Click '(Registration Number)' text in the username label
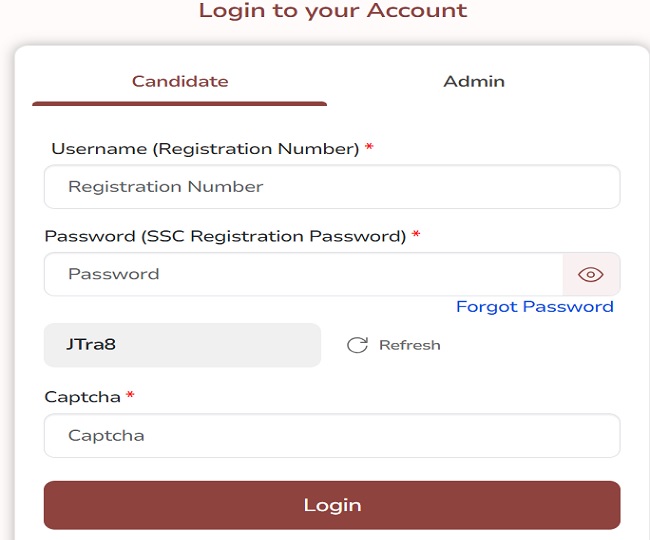The image size is (650, 540). [256, 149]
